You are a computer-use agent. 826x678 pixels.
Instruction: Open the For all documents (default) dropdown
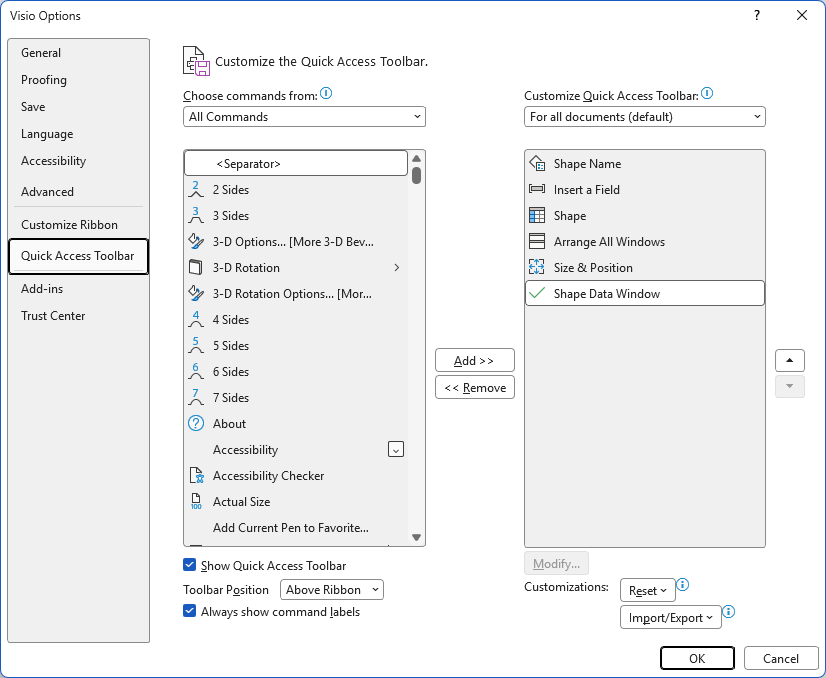[x=645, y=117]
